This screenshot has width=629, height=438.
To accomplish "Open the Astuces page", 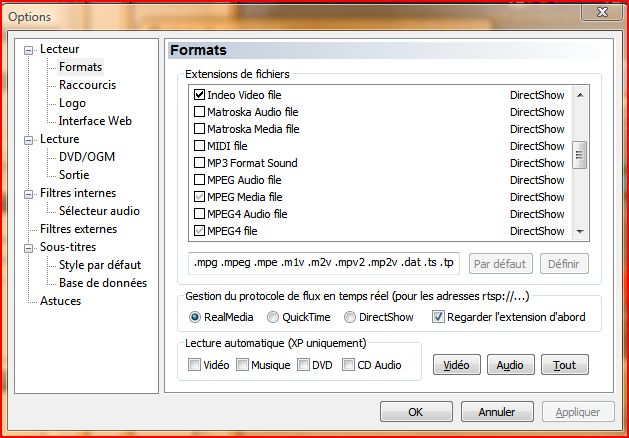I will (60, 301).
